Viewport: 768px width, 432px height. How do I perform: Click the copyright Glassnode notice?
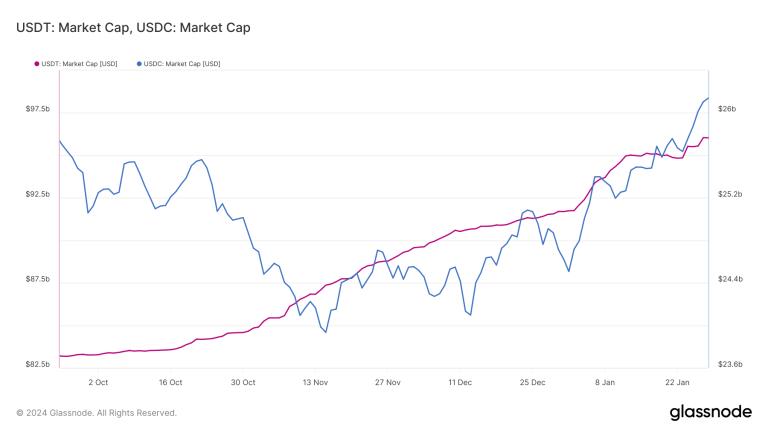tap(96, 413)
